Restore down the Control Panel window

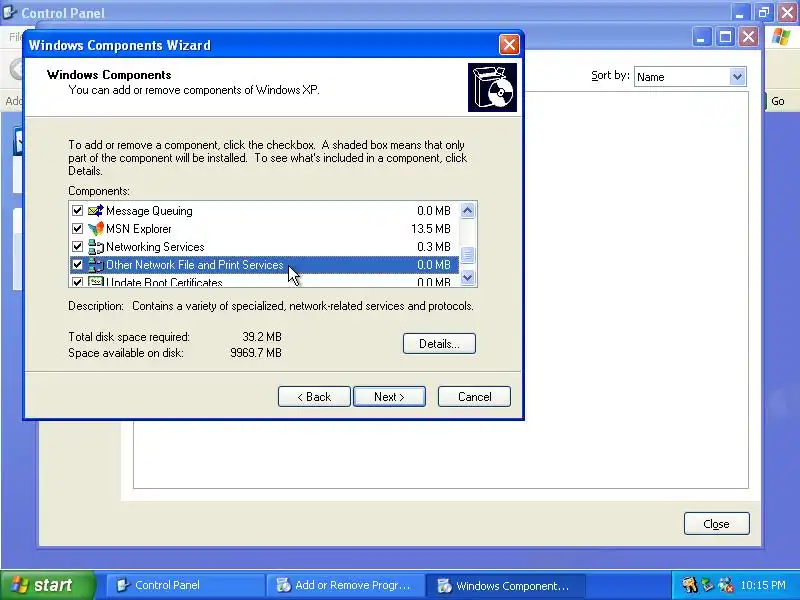[x=763, y=12]
